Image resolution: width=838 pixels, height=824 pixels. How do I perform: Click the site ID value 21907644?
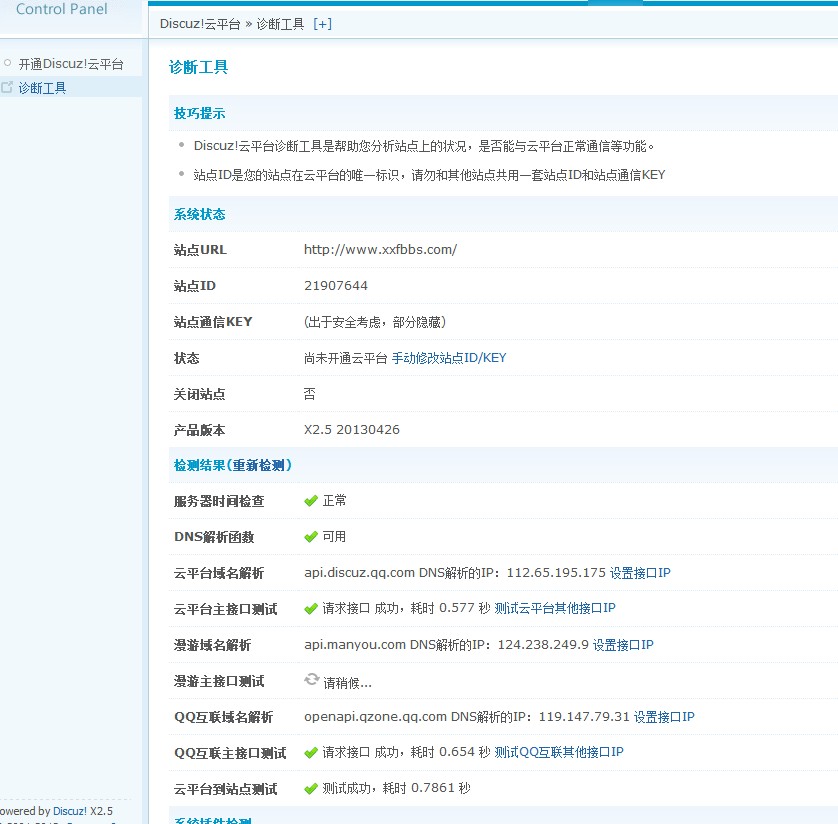pyautogui.click(x=336, y=285)
